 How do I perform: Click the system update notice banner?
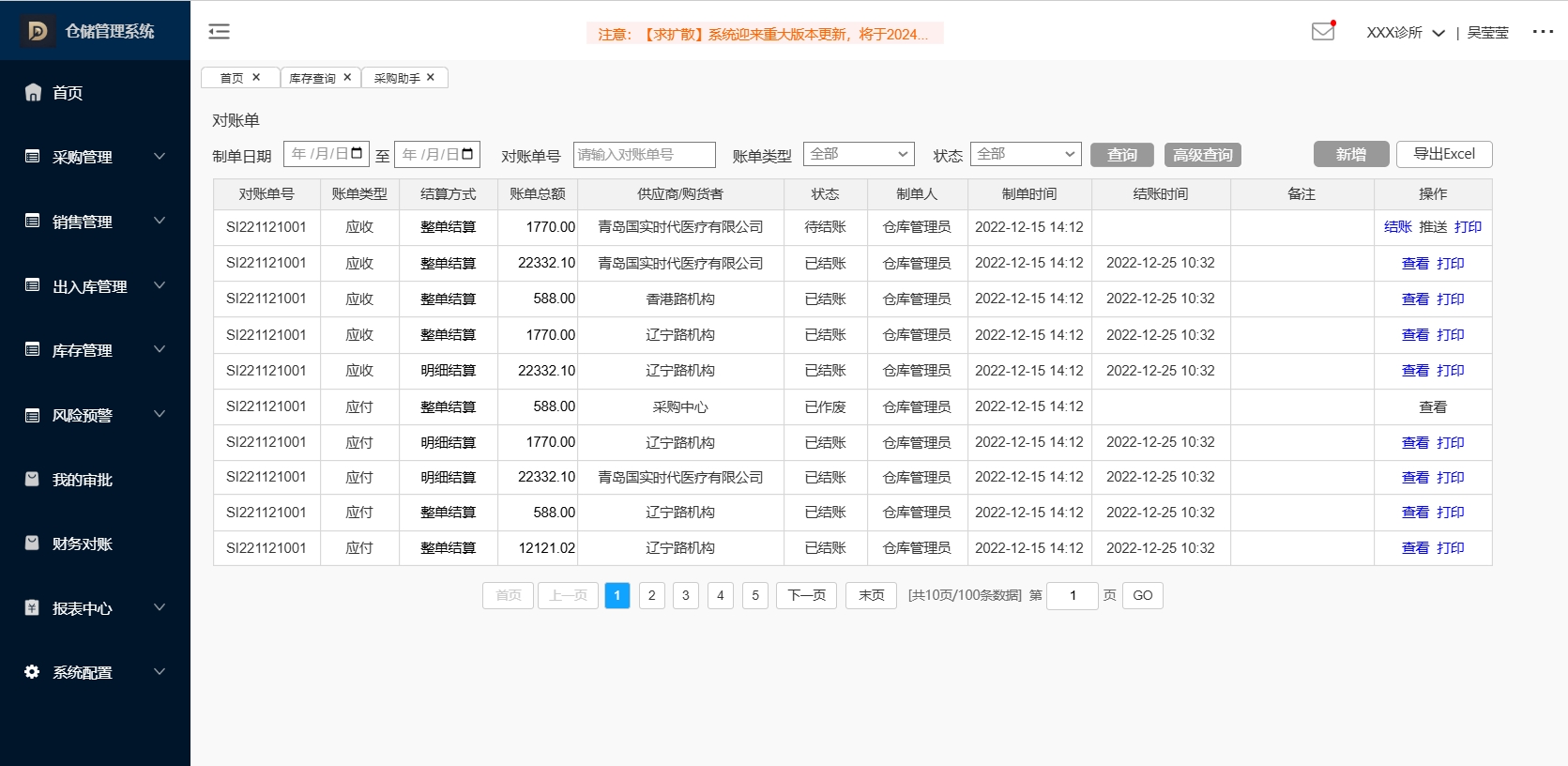point(765,34)
